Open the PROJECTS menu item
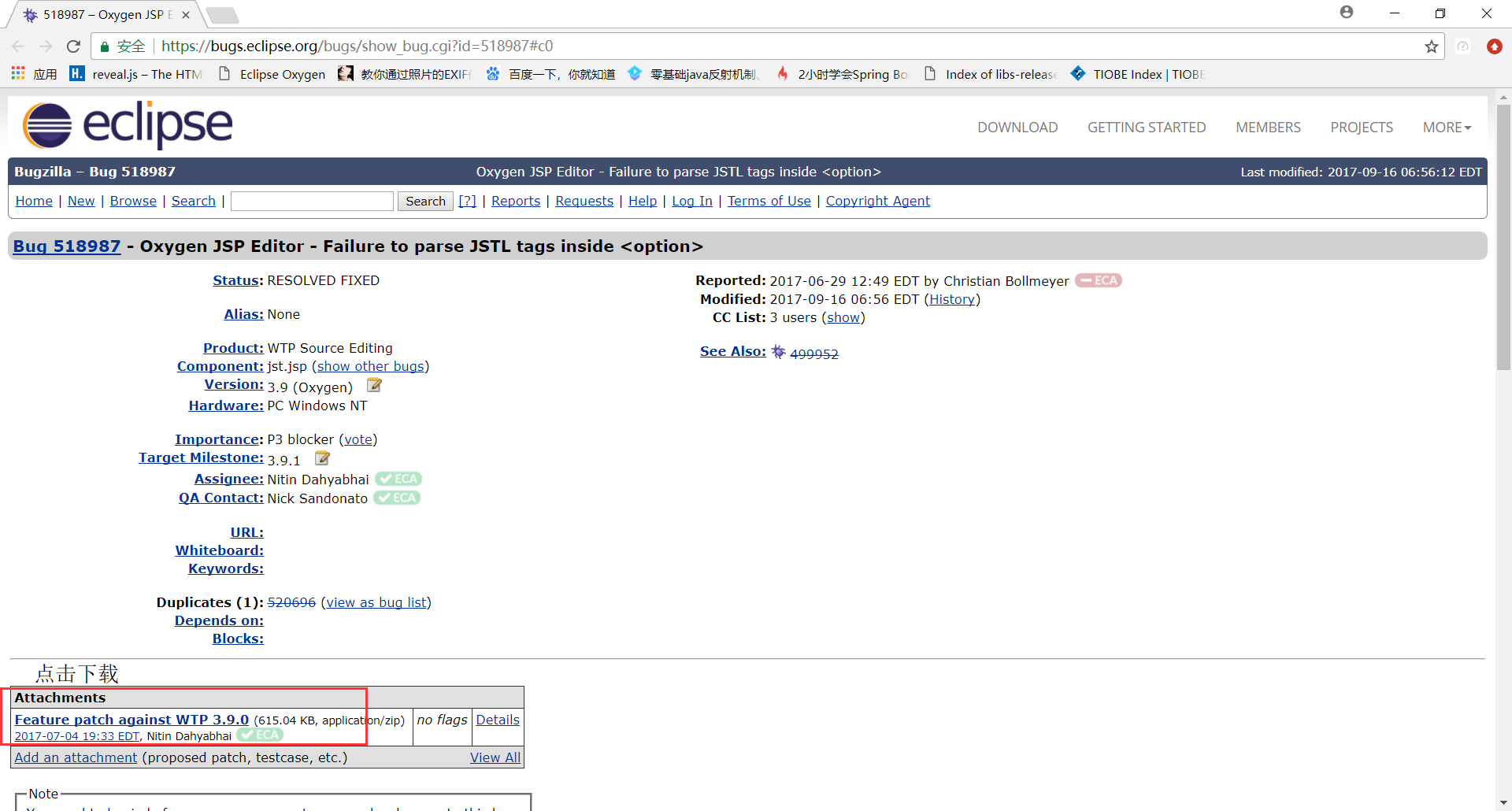 click(1362, 128)
